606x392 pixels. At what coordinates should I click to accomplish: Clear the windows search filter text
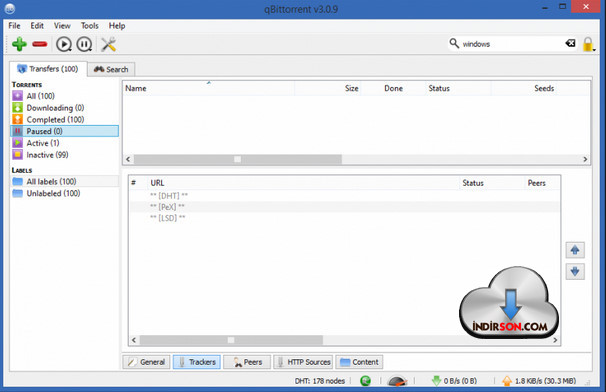click(x=570, y=43)
